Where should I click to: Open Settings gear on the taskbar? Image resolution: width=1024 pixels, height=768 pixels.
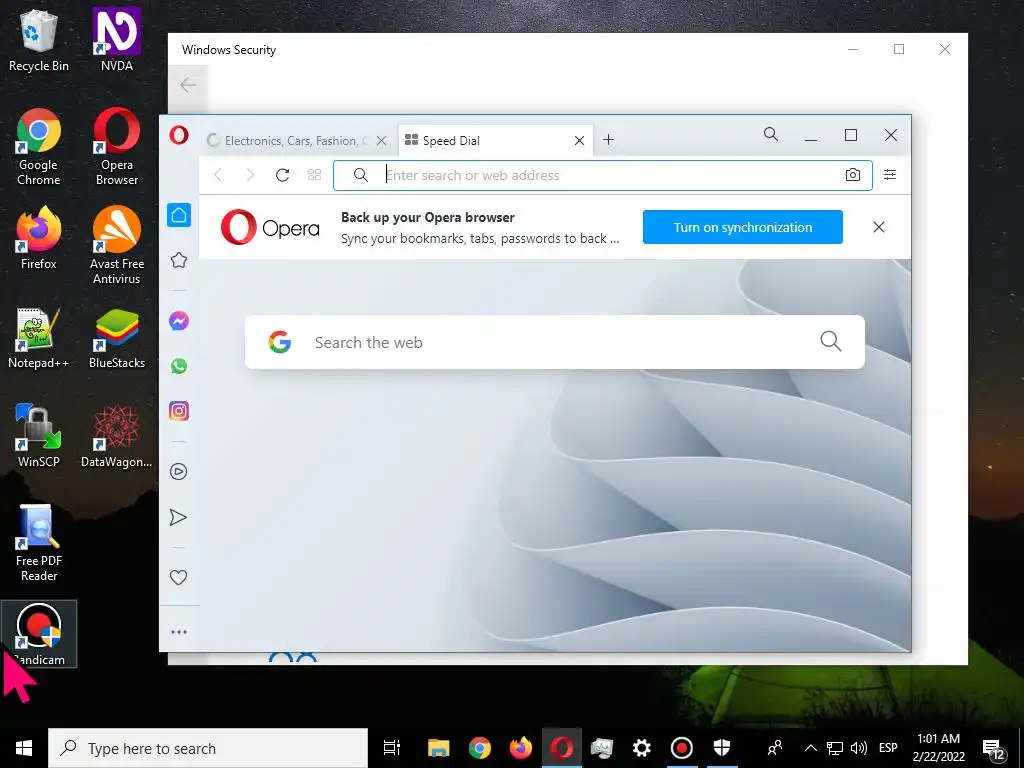pyautogui.click(x=641, y=748)
